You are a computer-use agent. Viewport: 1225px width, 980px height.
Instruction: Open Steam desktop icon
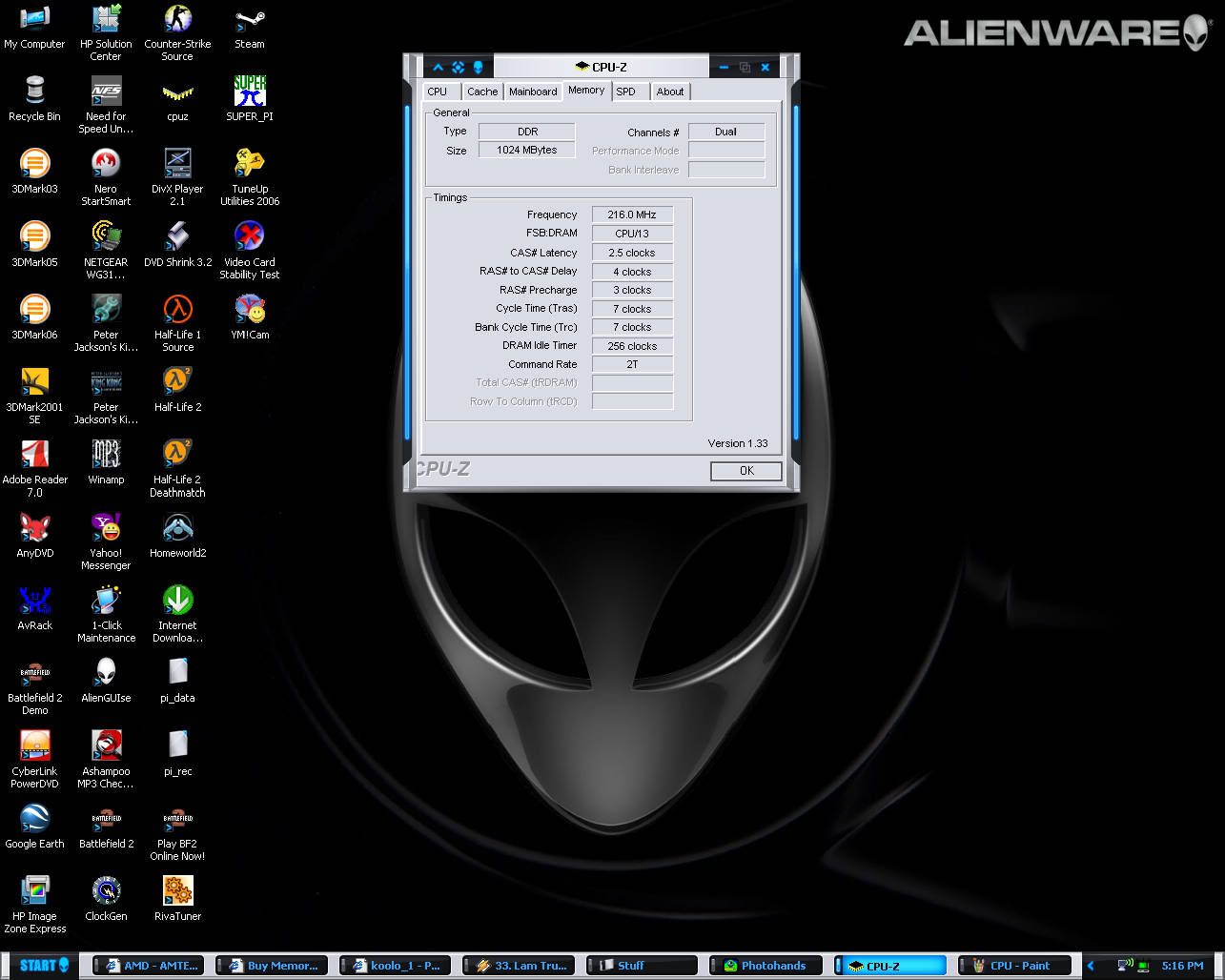tap(250, 28)
